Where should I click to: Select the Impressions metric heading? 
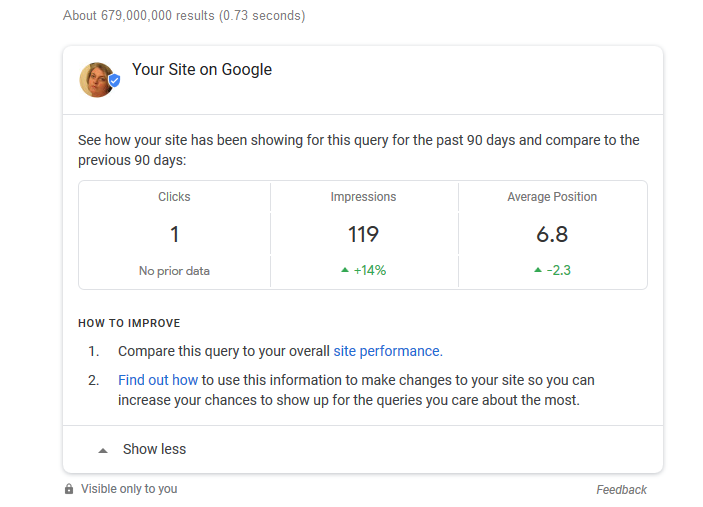point(363,197)
